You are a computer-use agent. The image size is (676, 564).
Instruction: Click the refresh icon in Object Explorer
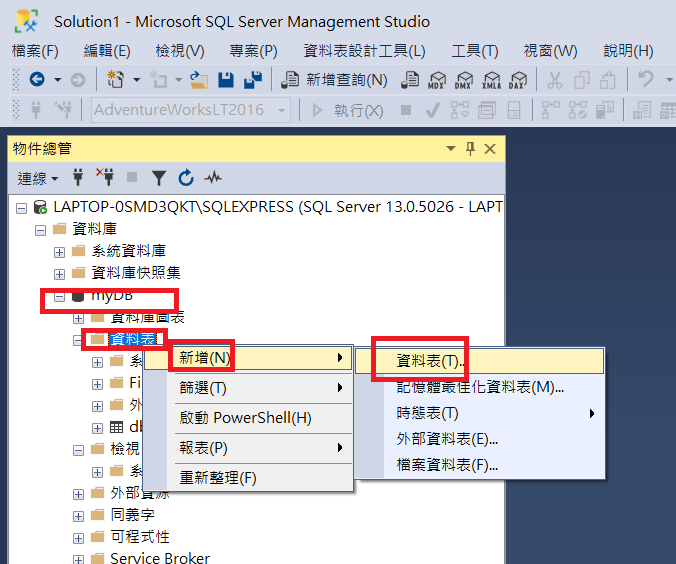(x=186, y=178)
